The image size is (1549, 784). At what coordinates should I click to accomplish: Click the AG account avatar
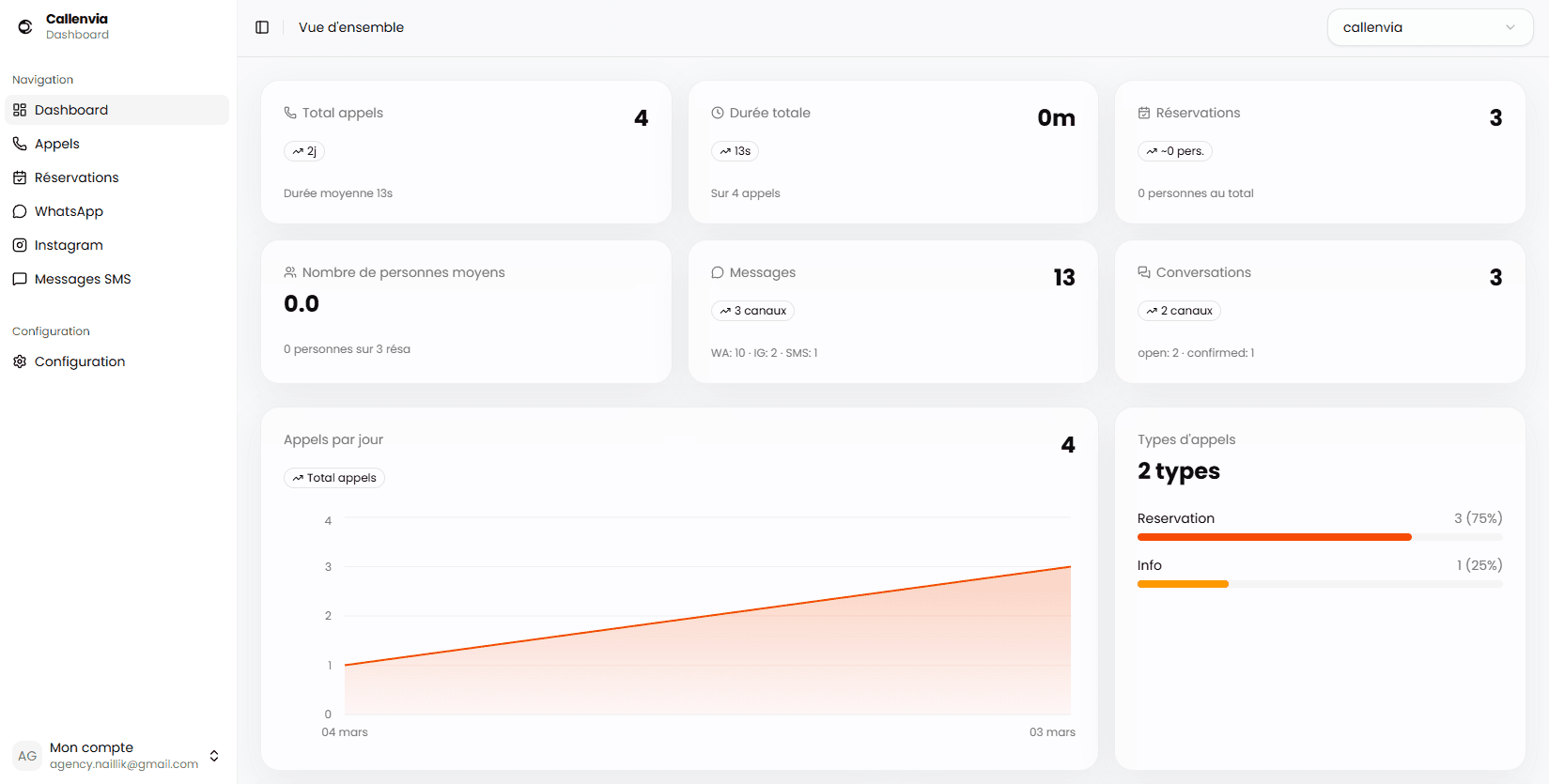[27, 756]
